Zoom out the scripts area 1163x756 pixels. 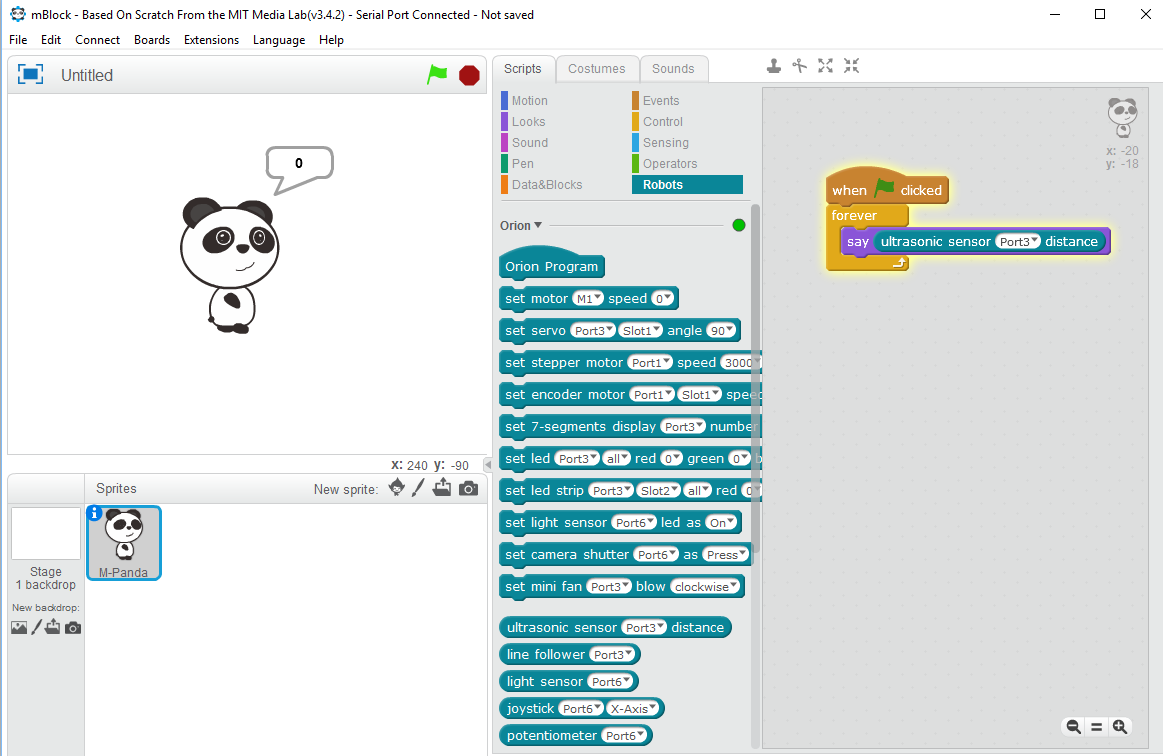point(1073,727)
